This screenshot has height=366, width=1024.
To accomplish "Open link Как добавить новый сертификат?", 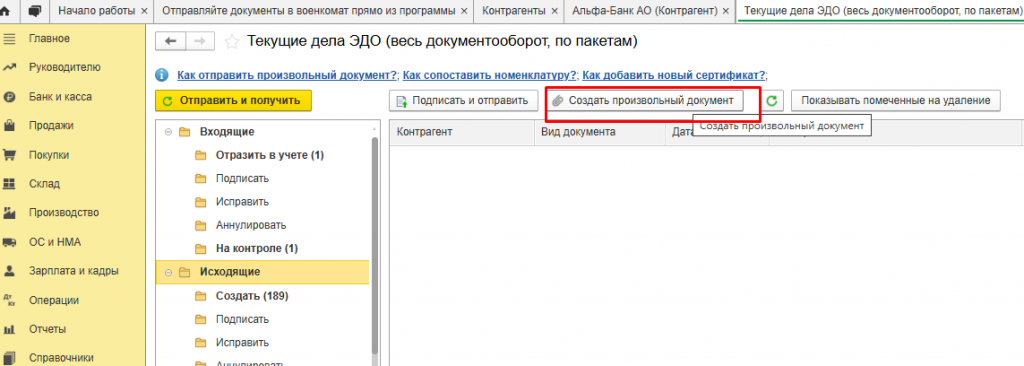I will pos(674,75).
